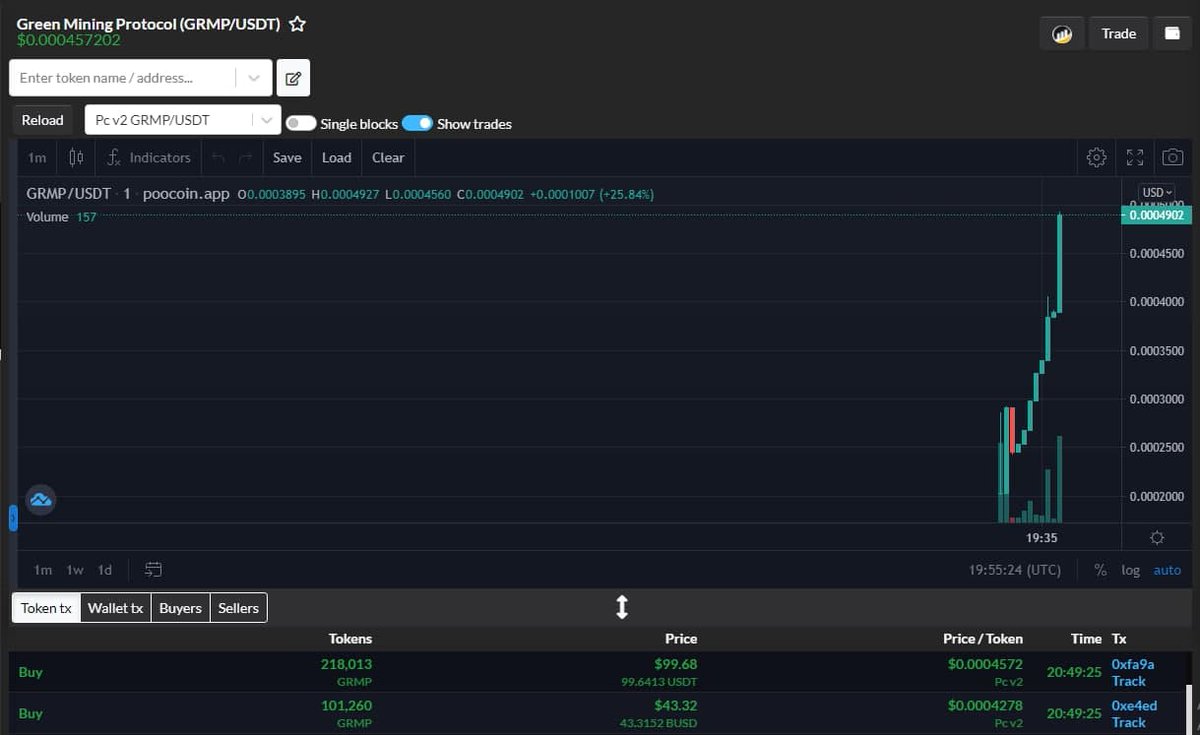Open the candlestick chart style selector
Image resolution: width=1200 pixels, height=735 pixels.
point(76,157)
